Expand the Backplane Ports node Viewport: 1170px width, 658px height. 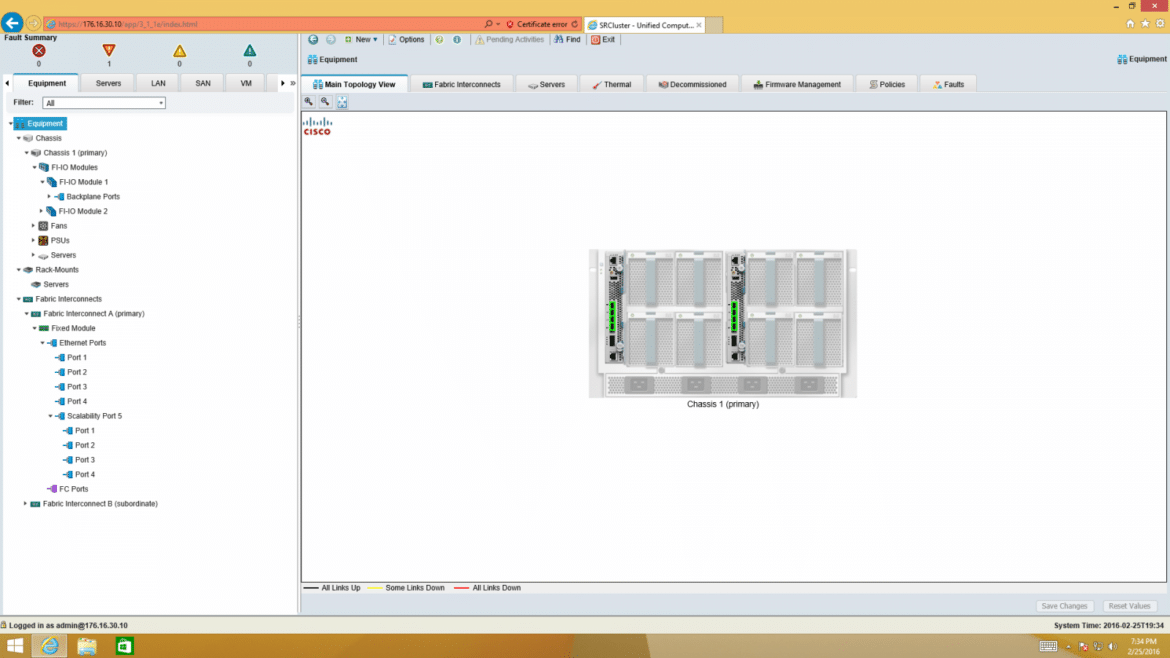coord(49,197)
